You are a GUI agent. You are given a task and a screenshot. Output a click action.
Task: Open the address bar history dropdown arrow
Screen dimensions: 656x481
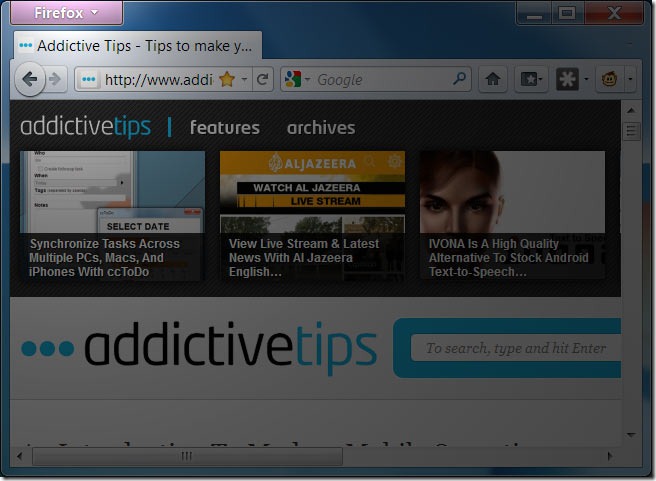point(244,79)
